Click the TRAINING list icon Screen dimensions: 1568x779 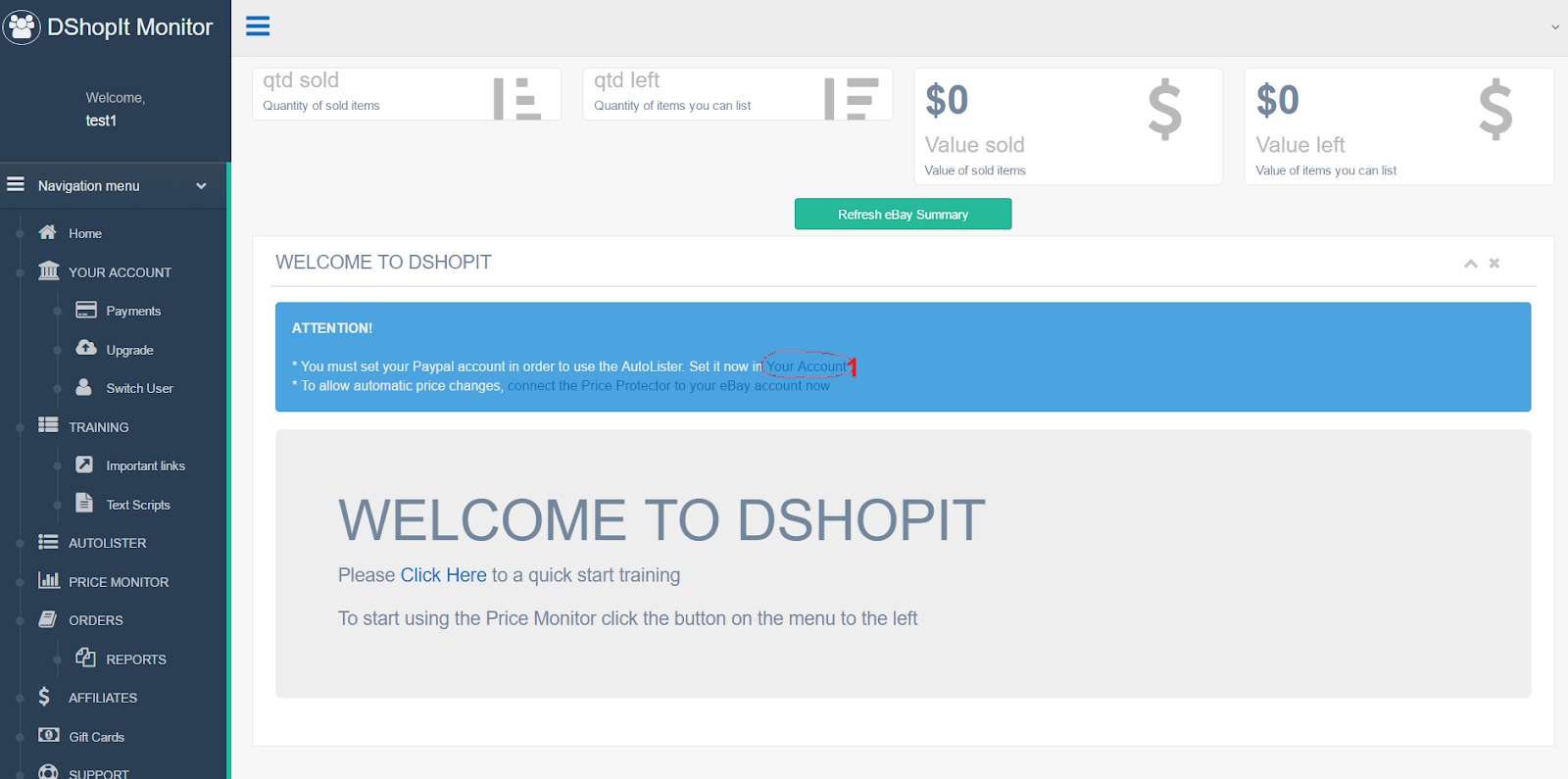click(48, 425)
